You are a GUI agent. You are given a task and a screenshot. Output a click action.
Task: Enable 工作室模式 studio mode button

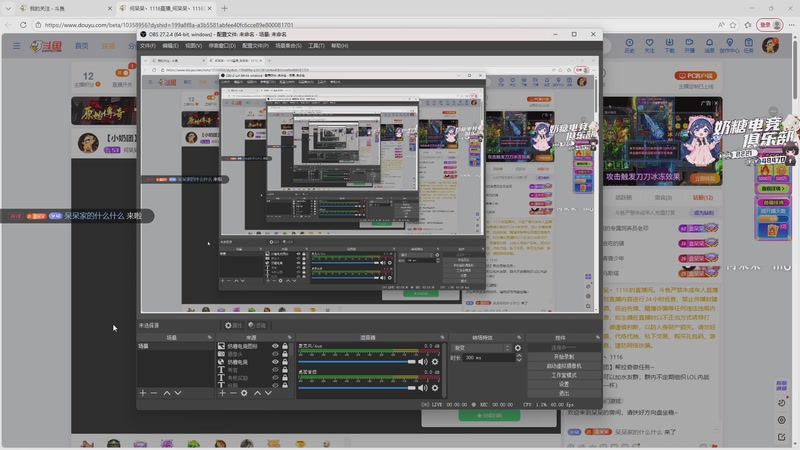[x=563, y=375]
